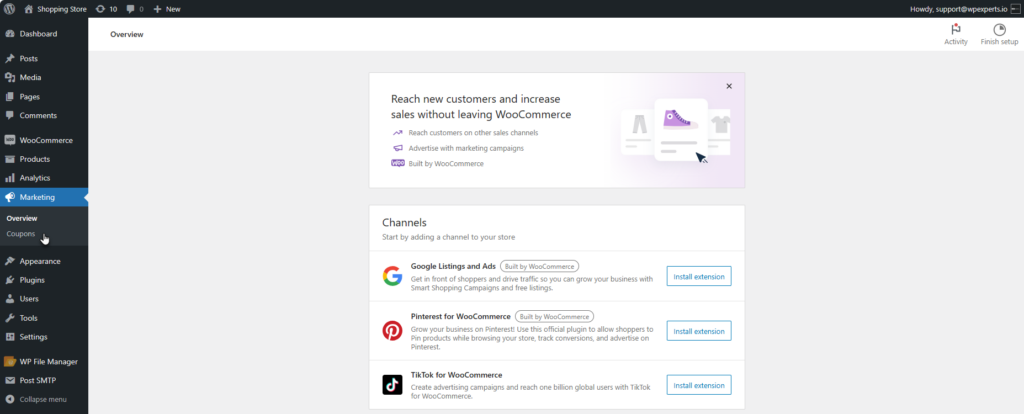The width and height of the screenshot is (1024, 414).
Task: Open the Finish setup progress icon
Action: pos(999,29)
